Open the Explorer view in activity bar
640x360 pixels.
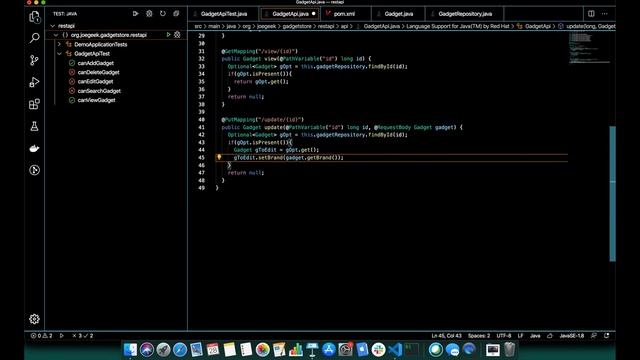tap(34, 17)
